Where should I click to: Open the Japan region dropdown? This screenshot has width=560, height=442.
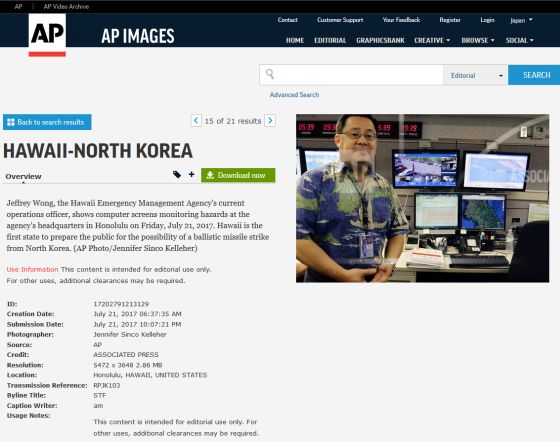pyautogui.click(x=521, y=20)
